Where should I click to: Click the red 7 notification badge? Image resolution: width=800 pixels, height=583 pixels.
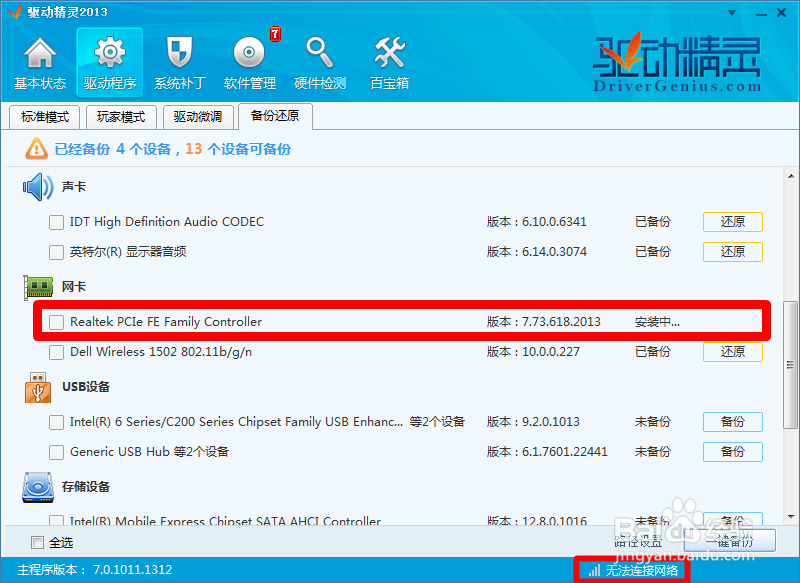276,34
